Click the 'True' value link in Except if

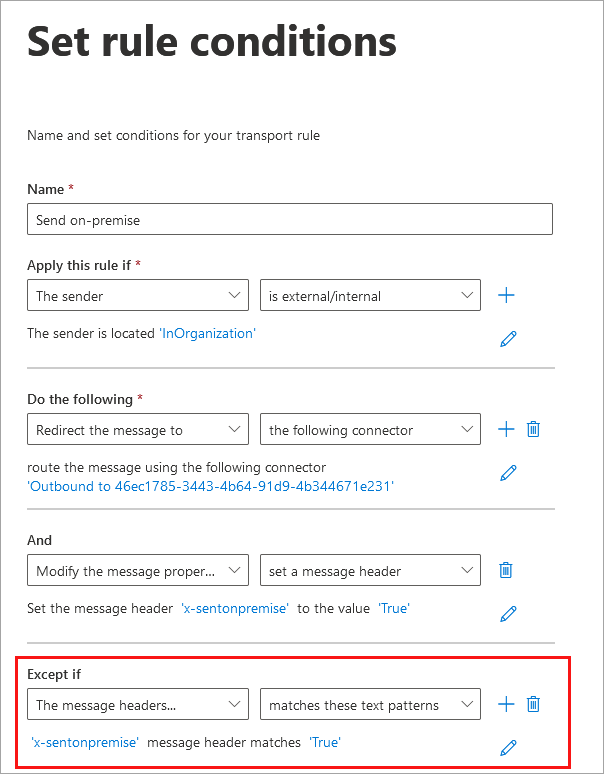coord(325,742)
